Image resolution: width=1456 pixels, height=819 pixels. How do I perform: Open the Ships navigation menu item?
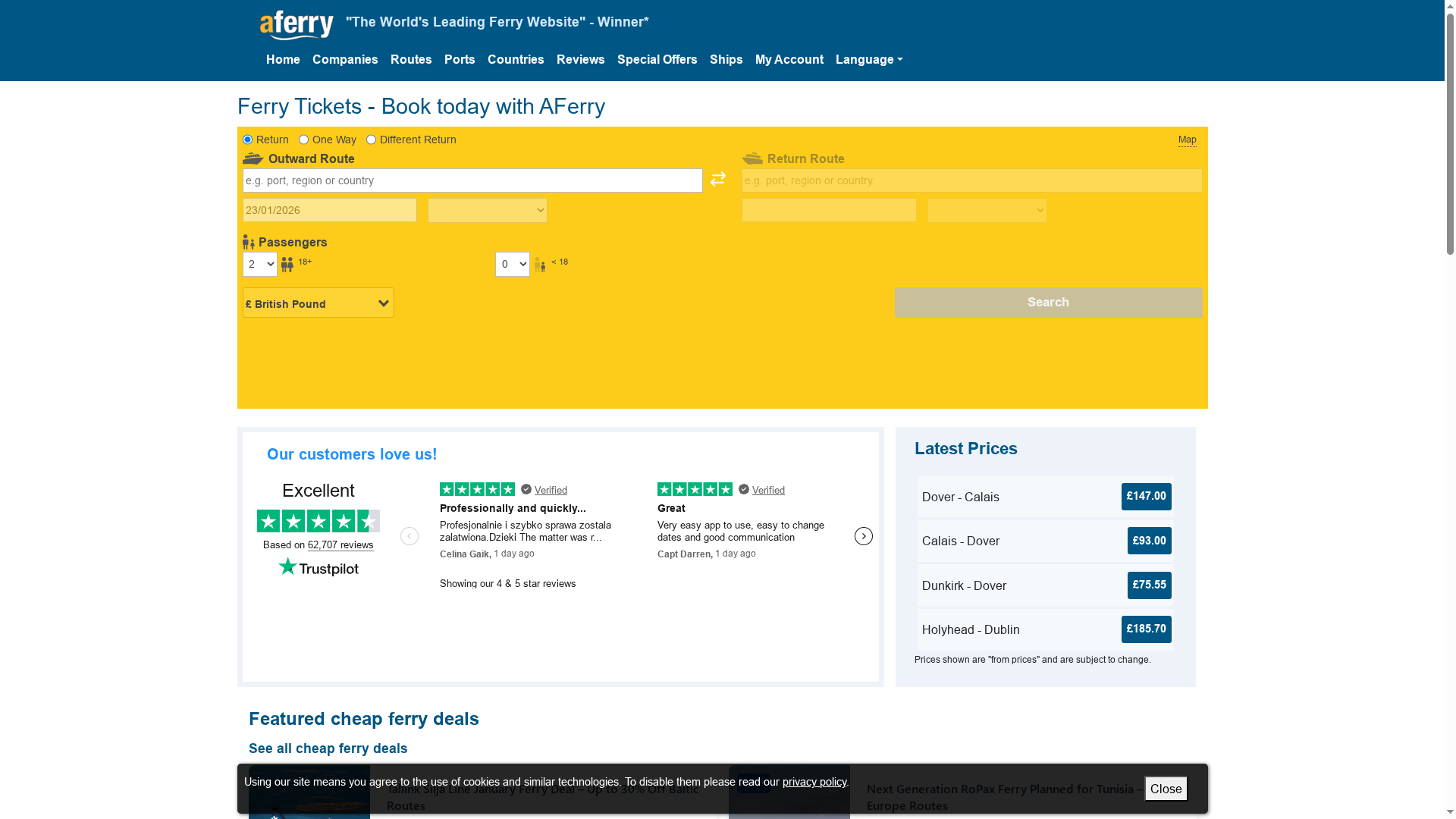click(x=725, y=59)
